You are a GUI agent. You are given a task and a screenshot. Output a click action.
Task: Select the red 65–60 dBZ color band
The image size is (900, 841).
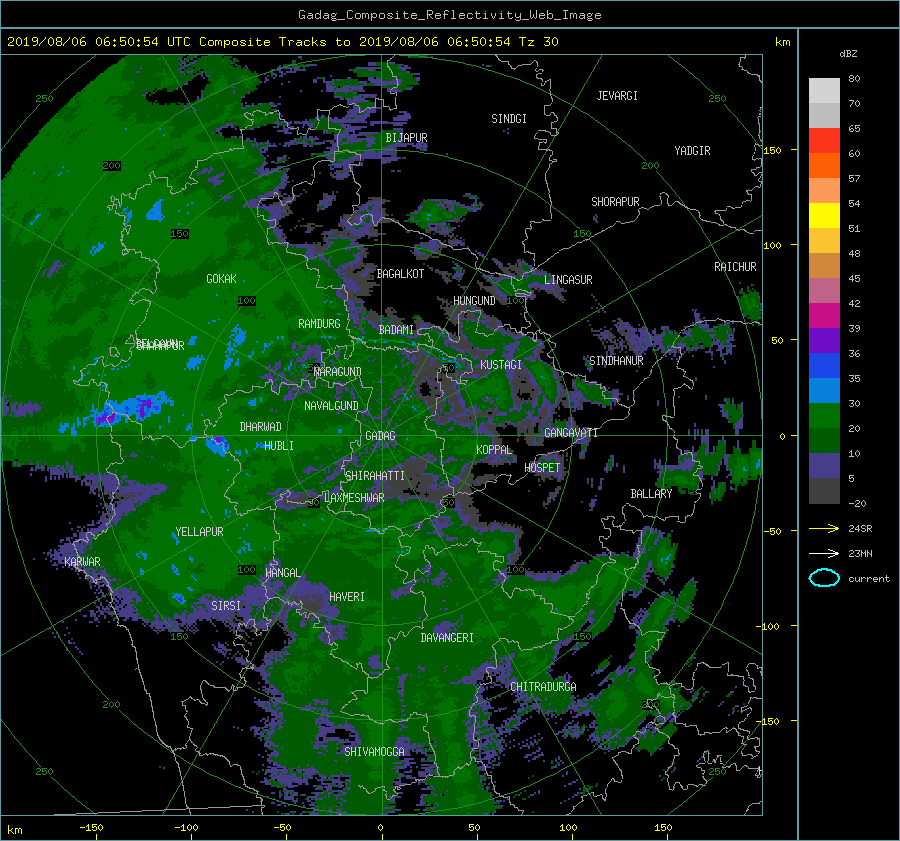[x=824, y=140]
